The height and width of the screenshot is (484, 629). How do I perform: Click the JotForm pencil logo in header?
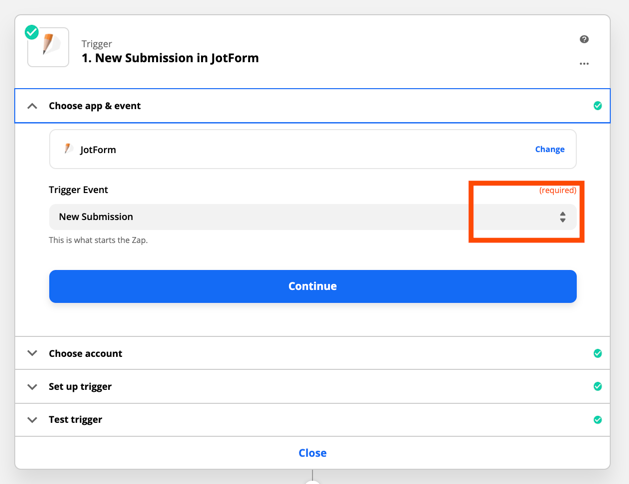click(48, 47)
